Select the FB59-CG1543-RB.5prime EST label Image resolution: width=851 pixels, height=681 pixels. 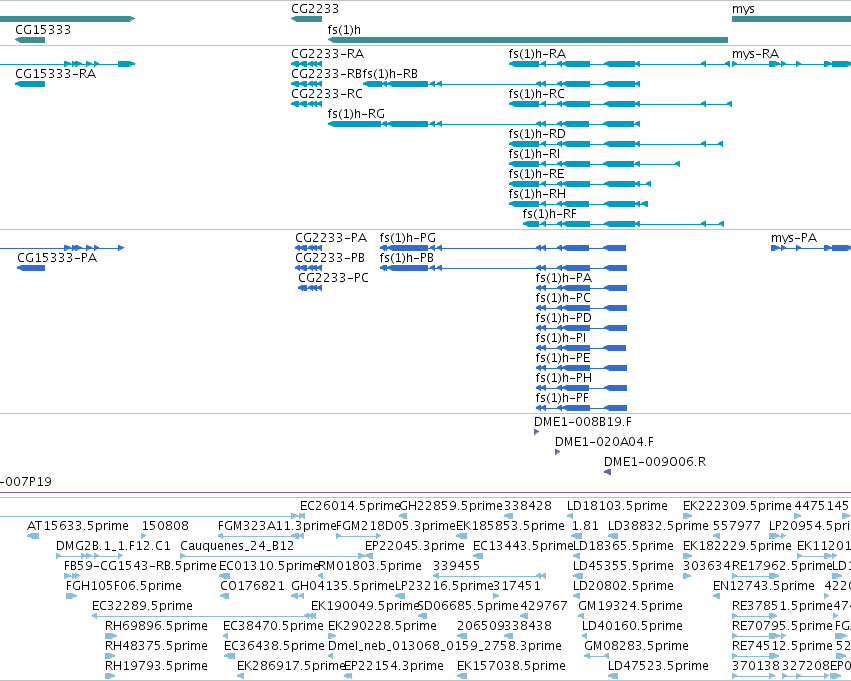tap(140, 566)
